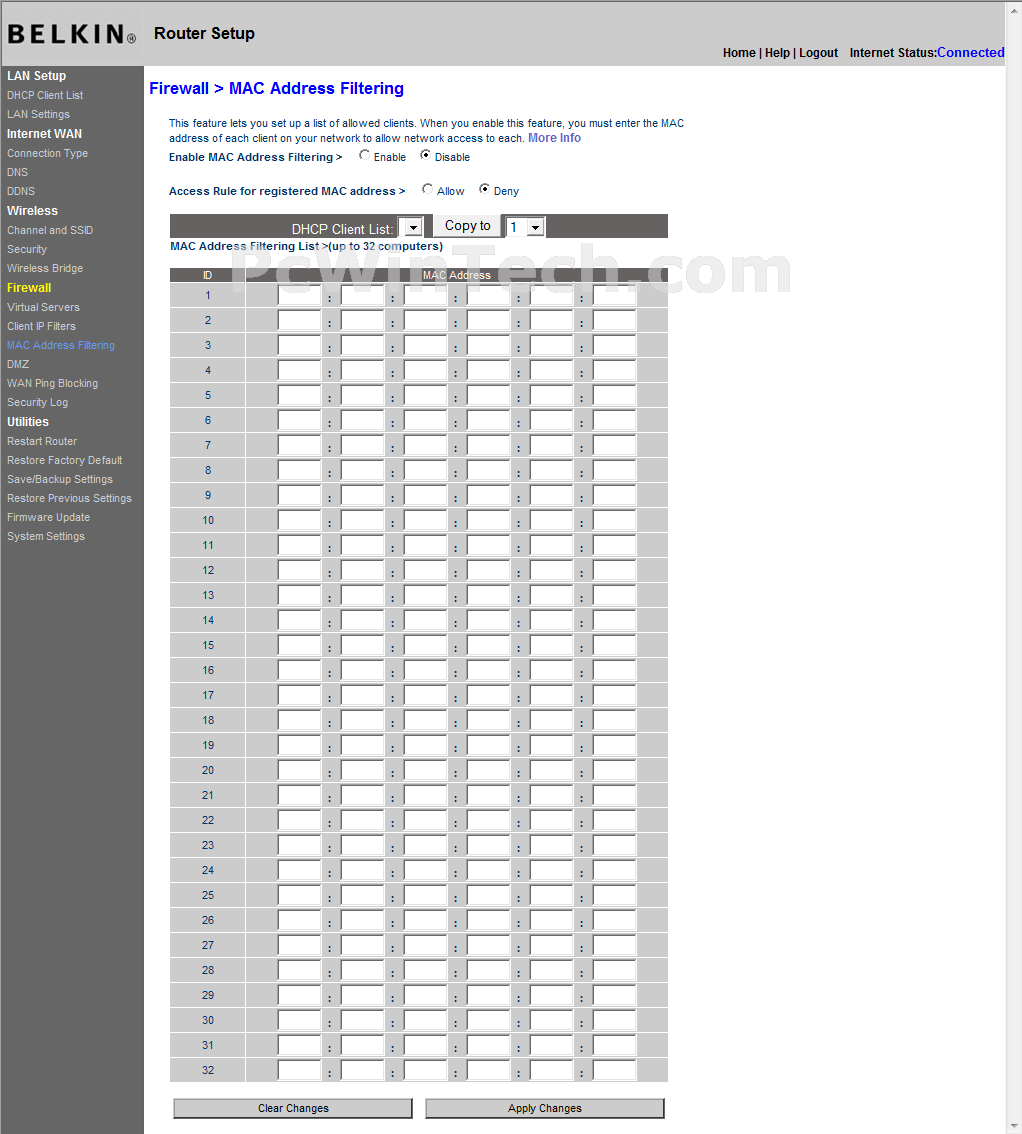1022x1134 pixels.
Task: Click the Belkin logo
Action: click(x=72, y=34)
